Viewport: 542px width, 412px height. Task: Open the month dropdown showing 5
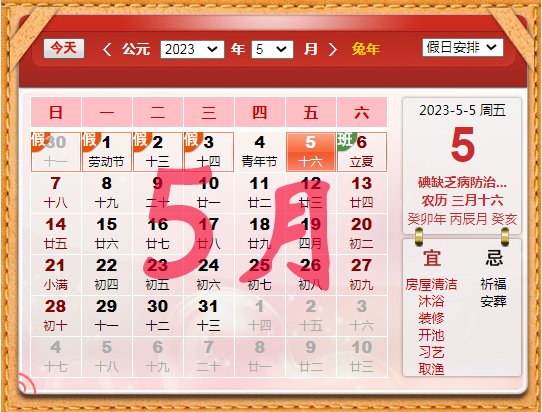[x=272, y=49]
